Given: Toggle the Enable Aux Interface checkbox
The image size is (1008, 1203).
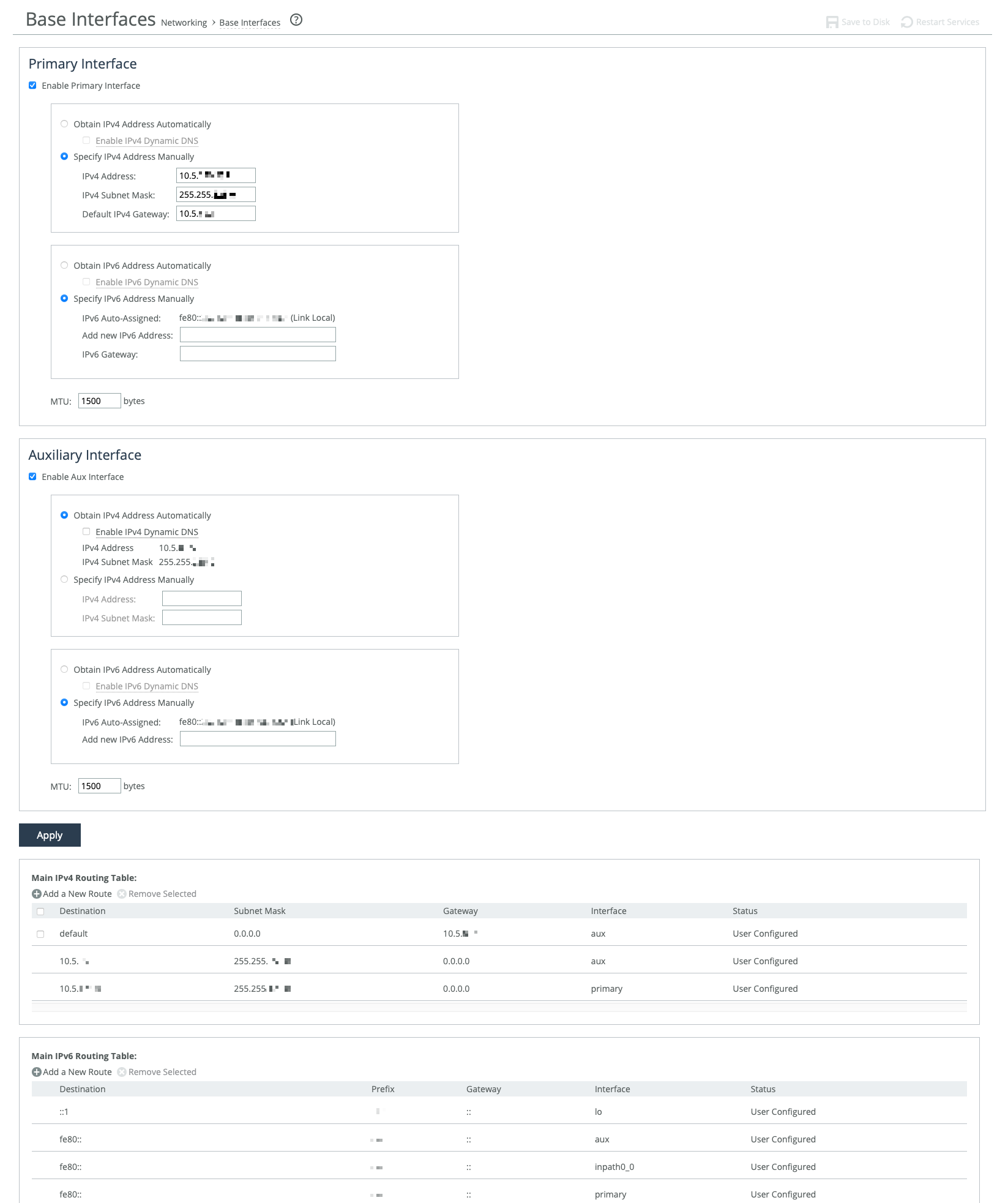Looking at the screenshot, I should click(33, 477).
